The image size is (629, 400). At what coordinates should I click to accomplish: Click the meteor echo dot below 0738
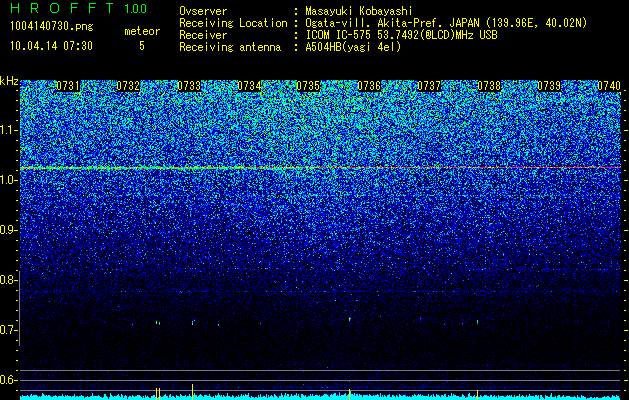click(x=477, y=321)
